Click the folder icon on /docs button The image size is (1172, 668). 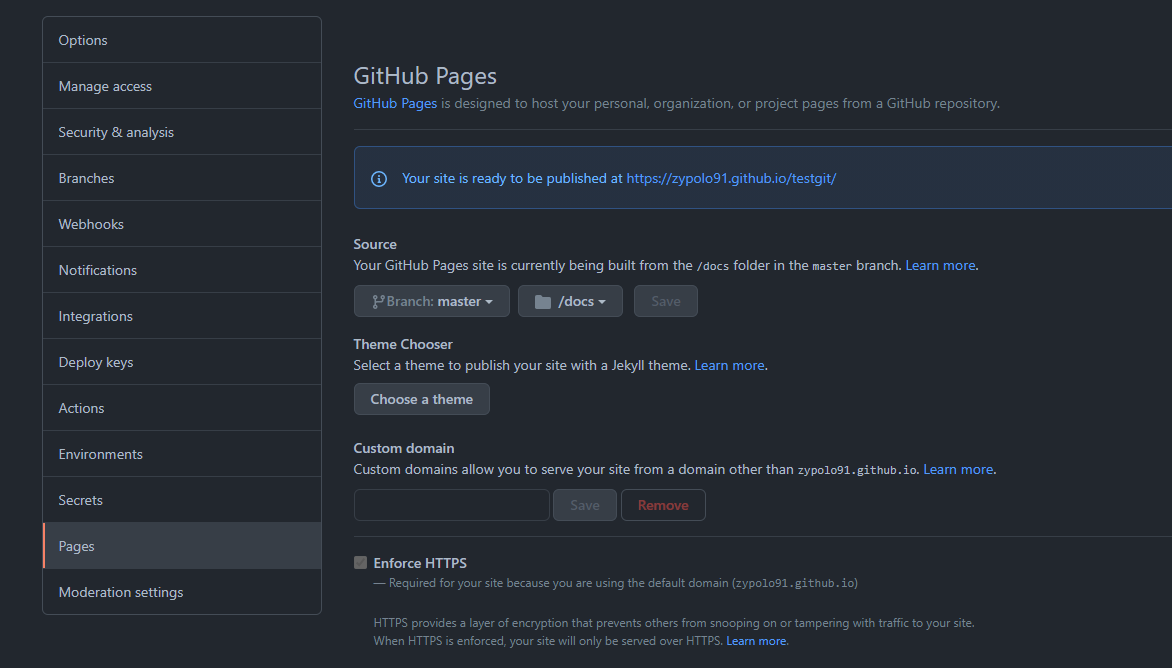(x=543, y=302)
